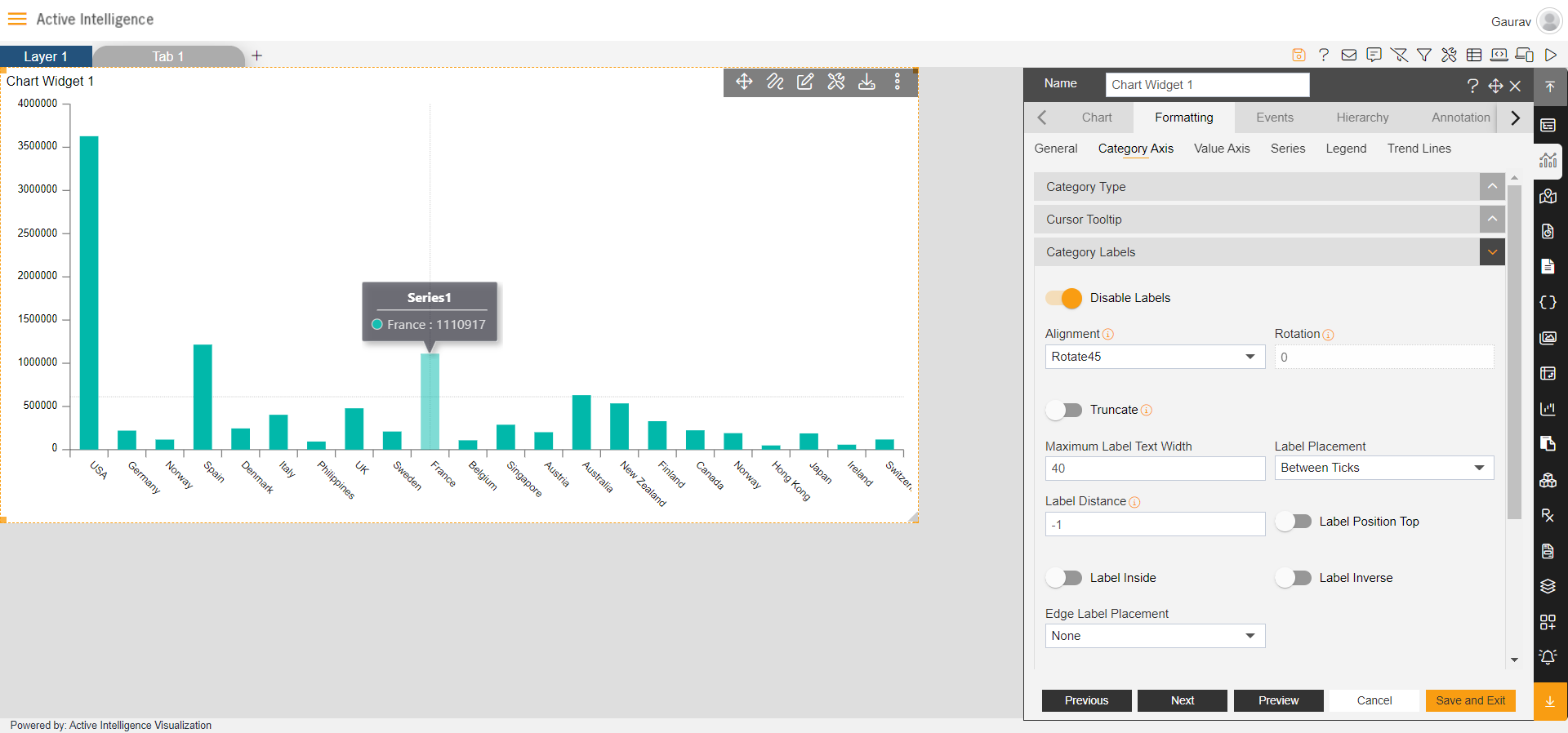The height and width of the screenshot is (733, 1568).
Task: Toggle the Label Position Top switch
Action: click(1294, 522)
